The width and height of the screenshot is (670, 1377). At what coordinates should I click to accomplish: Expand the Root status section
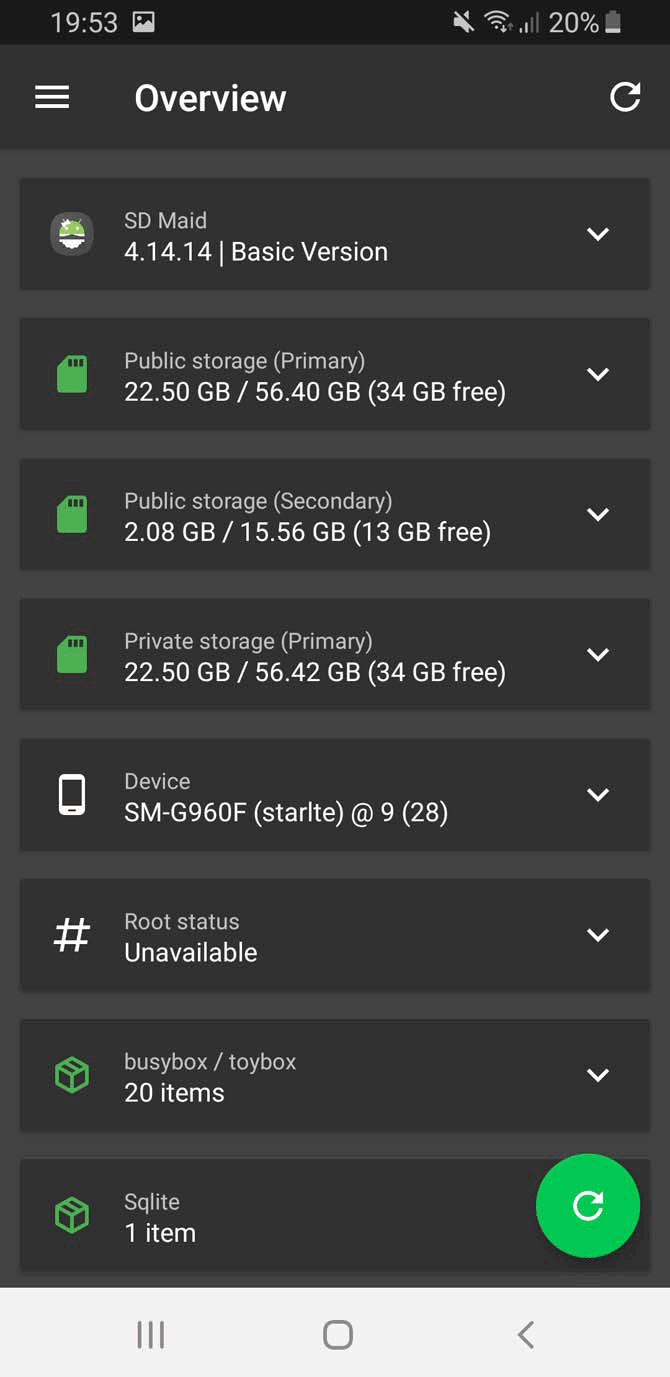(598, 935)
